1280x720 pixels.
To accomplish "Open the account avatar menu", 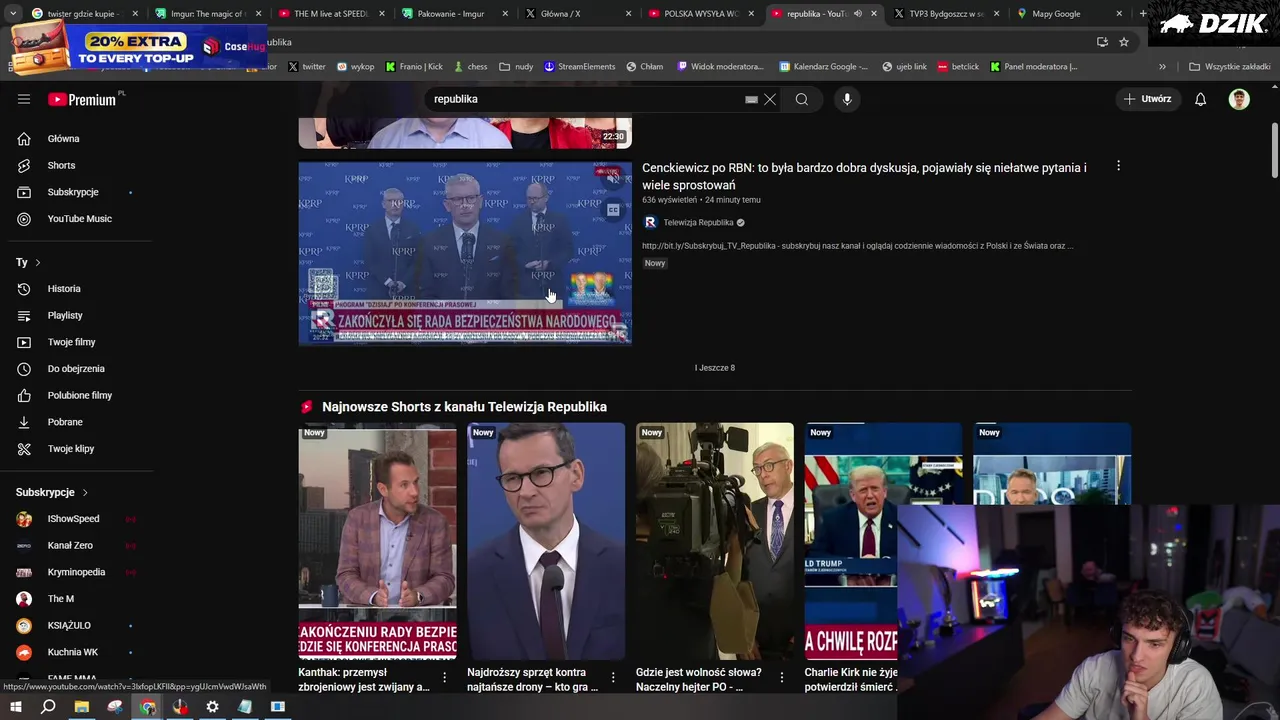I will [x=1239, y=99].
